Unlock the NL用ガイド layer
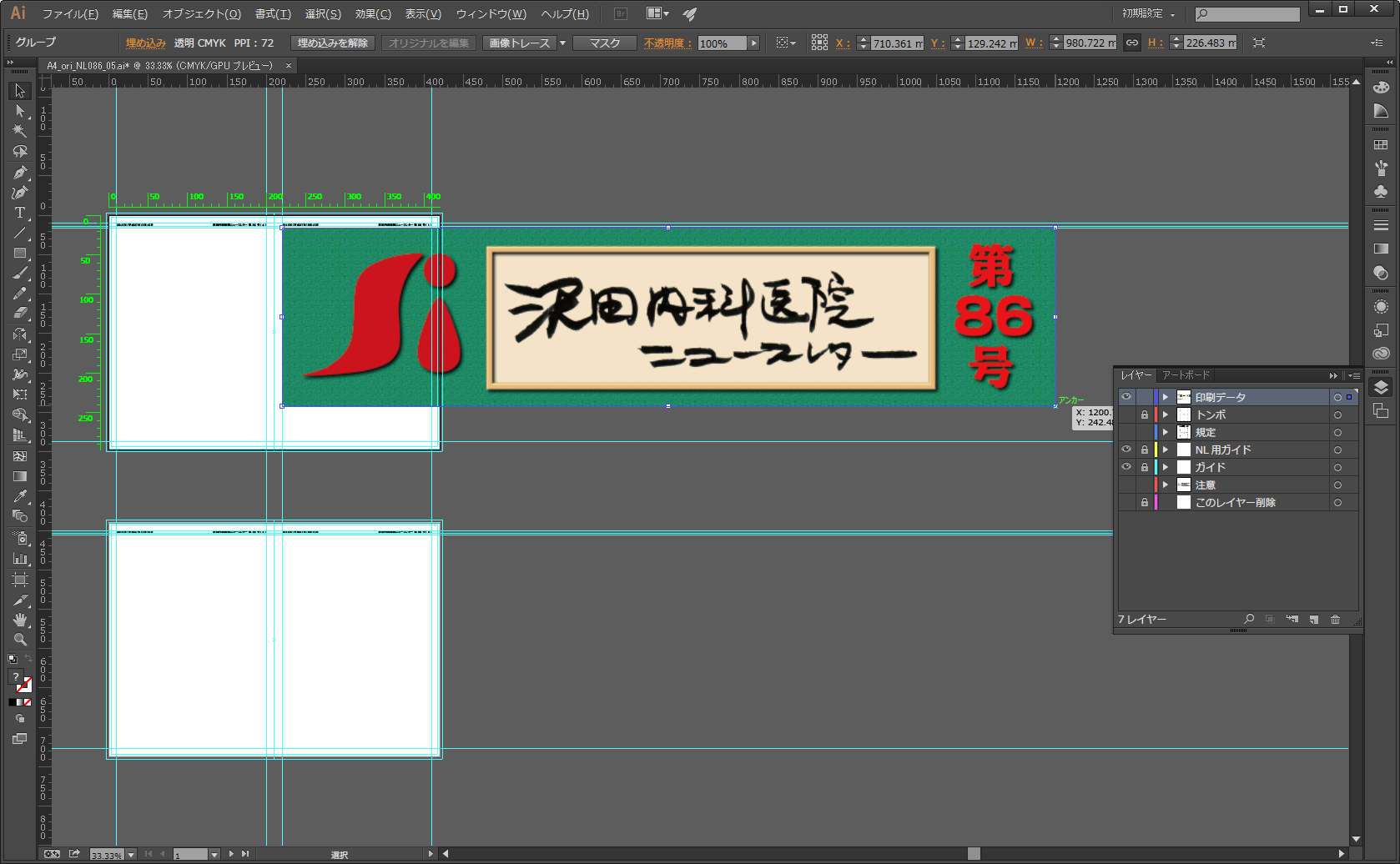 (x=1145, y=450)
